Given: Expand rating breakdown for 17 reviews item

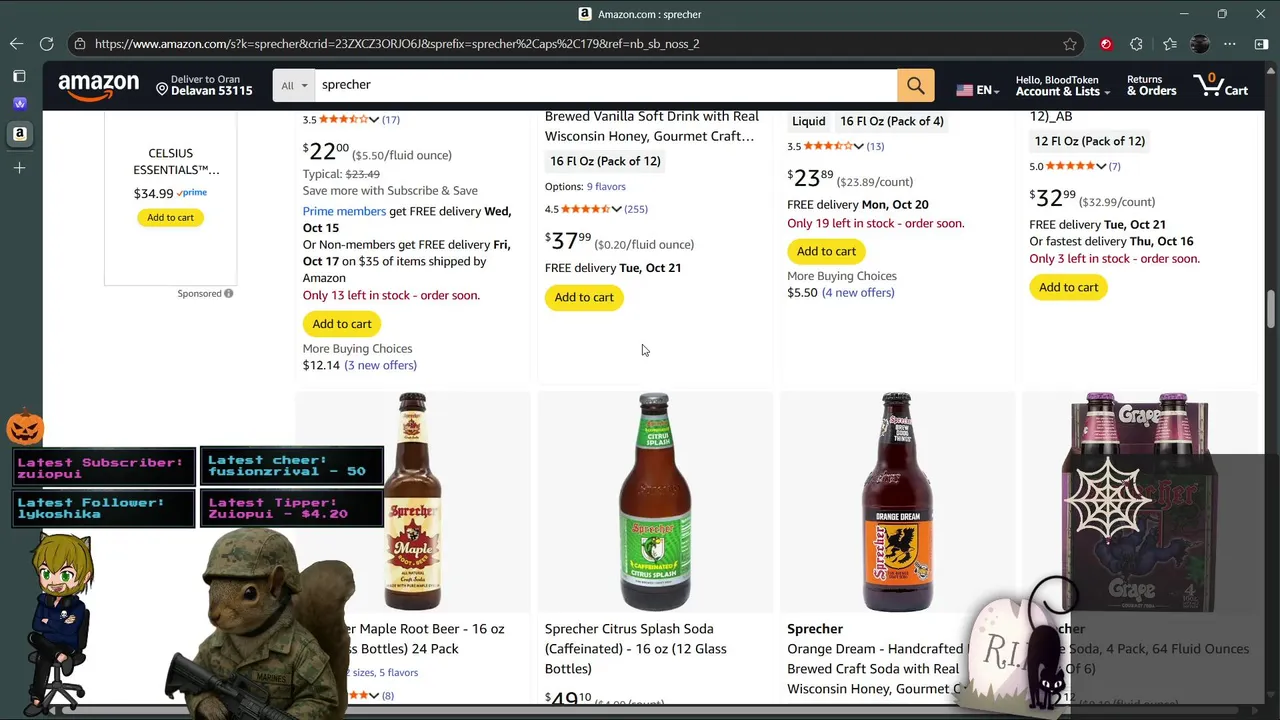Looking at the screenshot, I should tap(374, 120).
